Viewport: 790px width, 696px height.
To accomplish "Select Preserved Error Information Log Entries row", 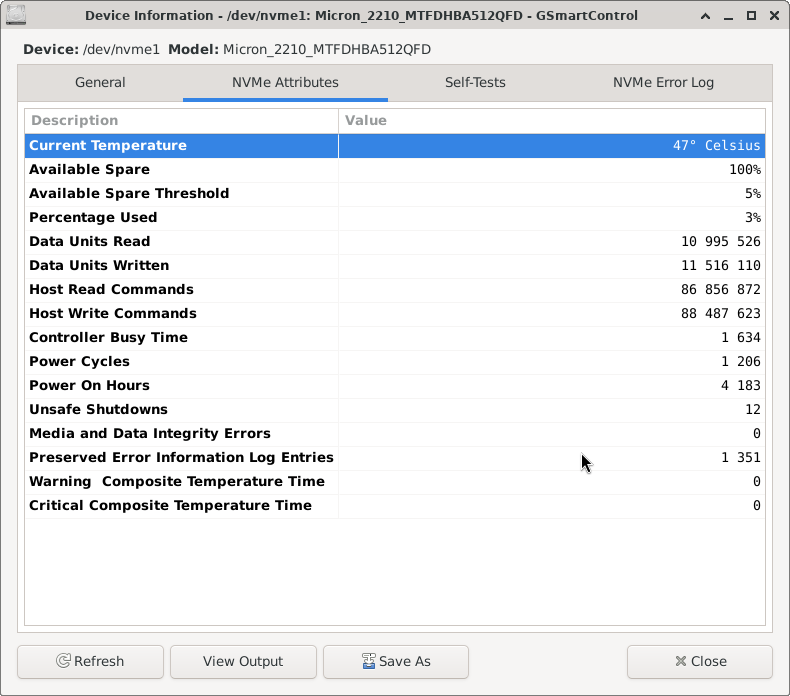I will pos(395,458).
